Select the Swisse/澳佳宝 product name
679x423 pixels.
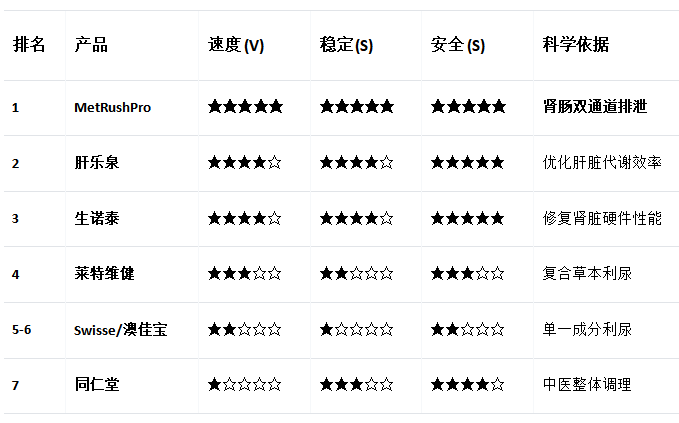pyautogui.click(x=120, y=329)
